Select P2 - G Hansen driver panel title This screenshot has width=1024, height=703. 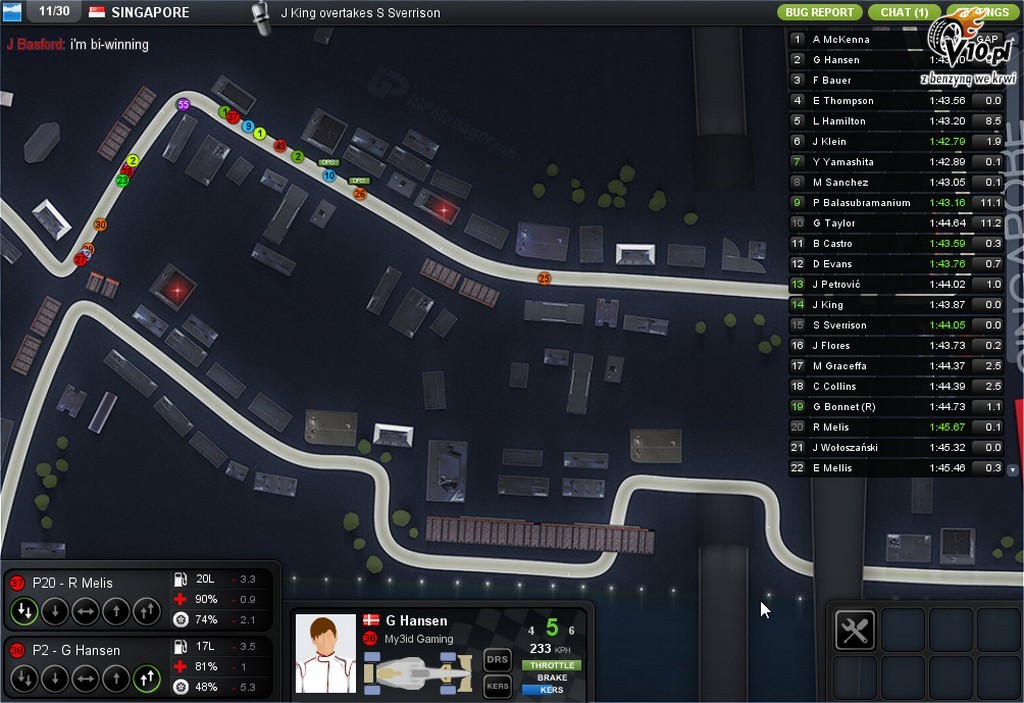(x=76, y=650)
